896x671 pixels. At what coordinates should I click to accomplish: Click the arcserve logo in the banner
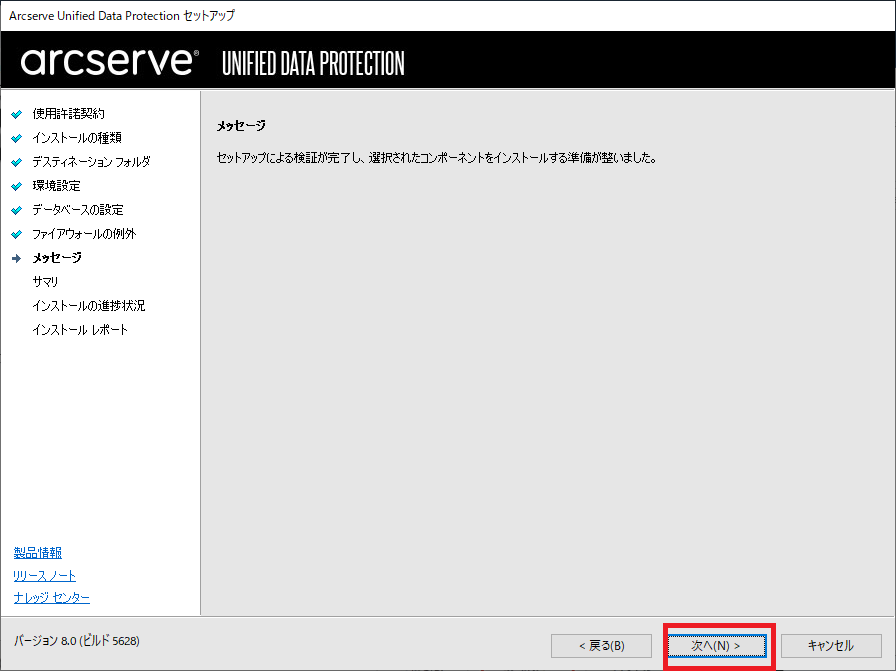click(110, 62)
